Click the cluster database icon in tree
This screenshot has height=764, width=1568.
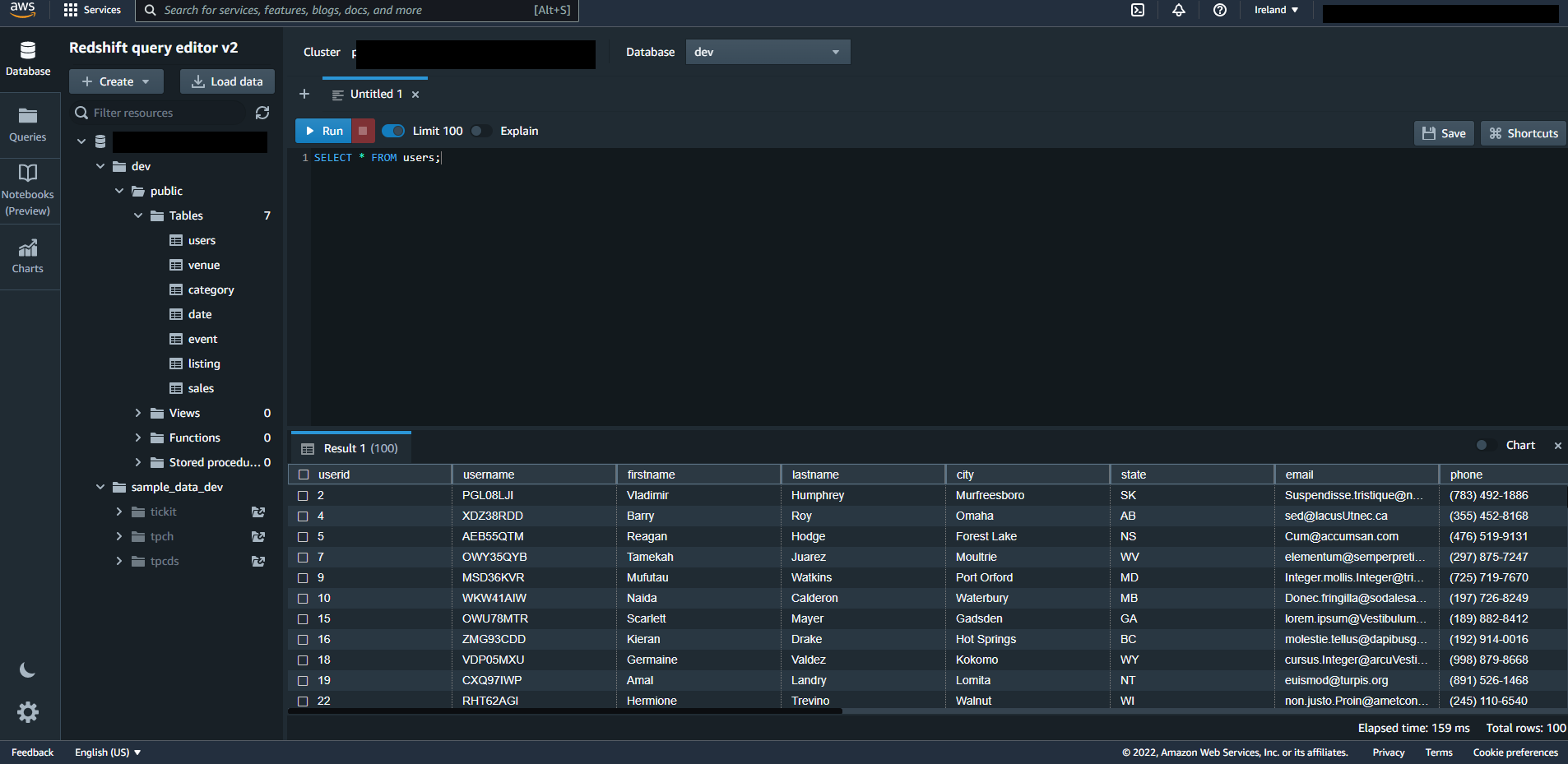pos(100,141)
